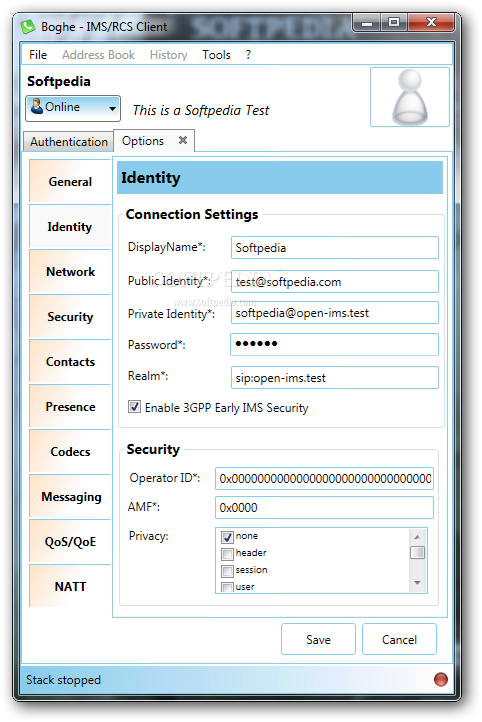This screenshot has width=482, height=722.
Task: Click the red stack status indicator
Action: coord(441,679)
